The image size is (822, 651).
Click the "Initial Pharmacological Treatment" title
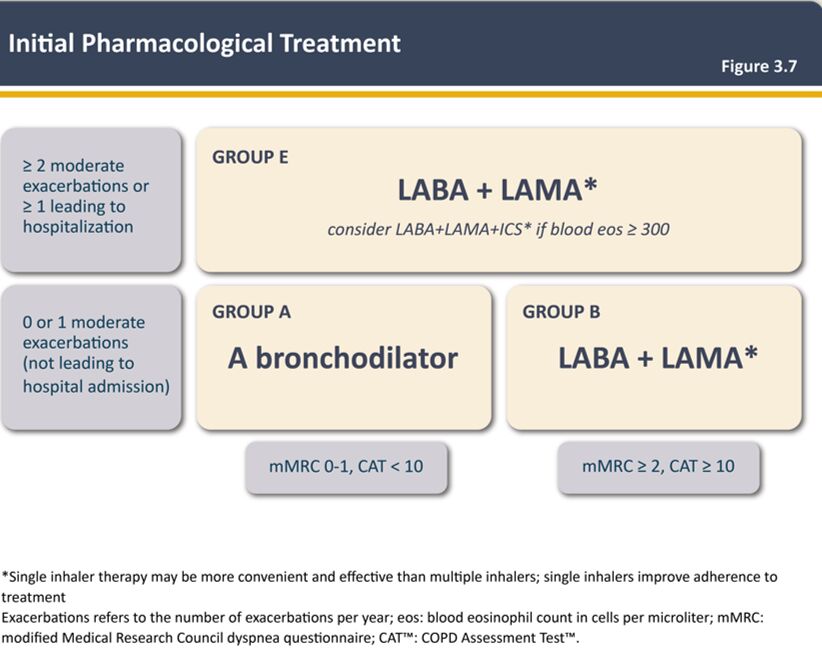tap(204, 44)
